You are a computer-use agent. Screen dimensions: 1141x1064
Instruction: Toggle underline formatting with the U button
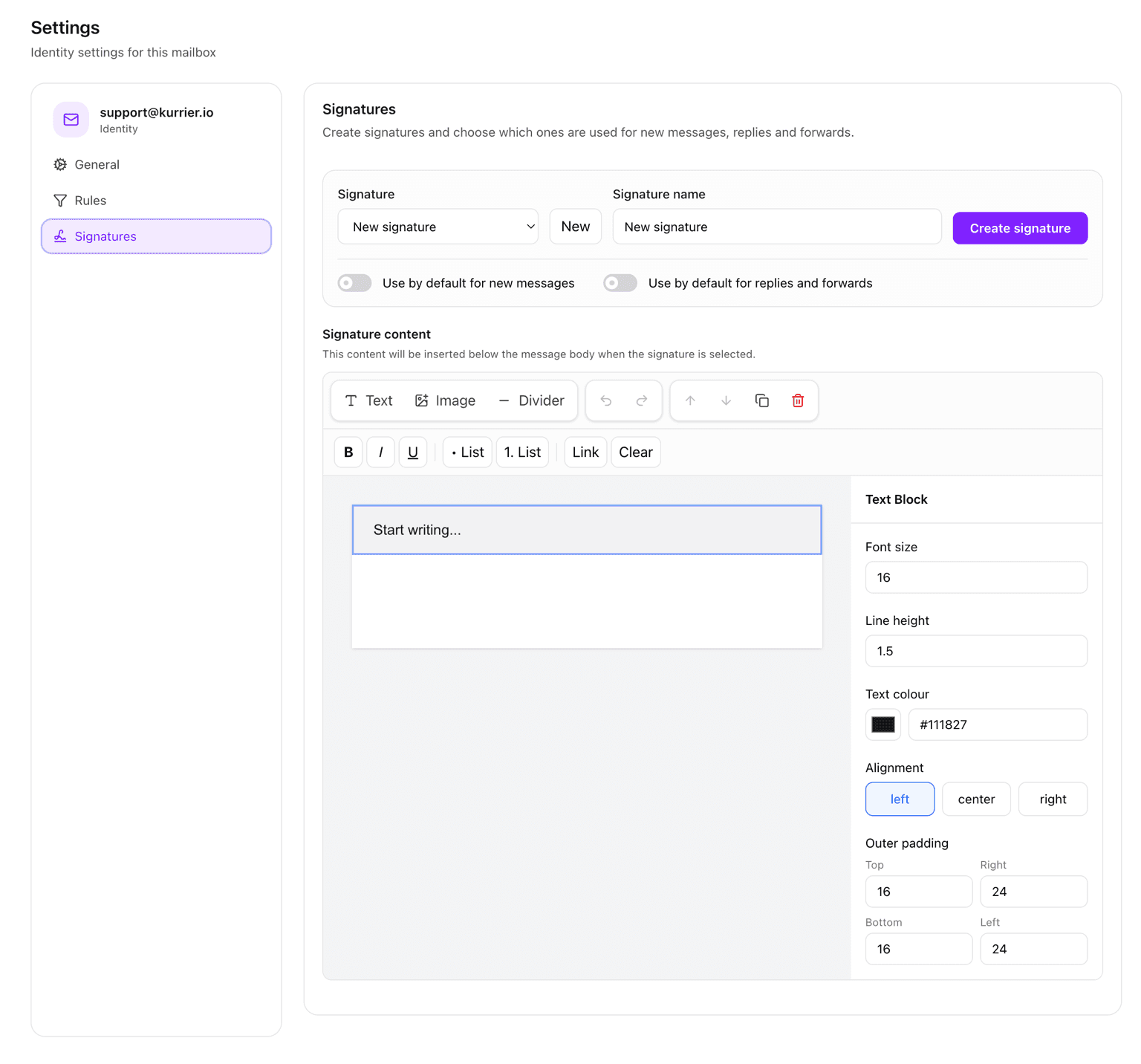tap(413, 452)
